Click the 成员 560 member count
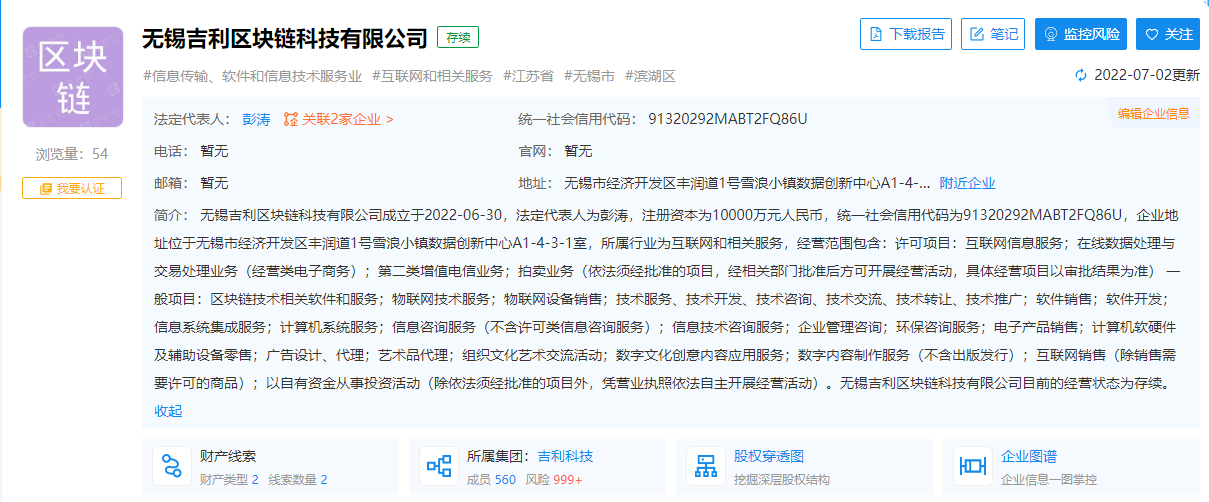This screenshot has width=1209, height=502. [x=492, y=480]
